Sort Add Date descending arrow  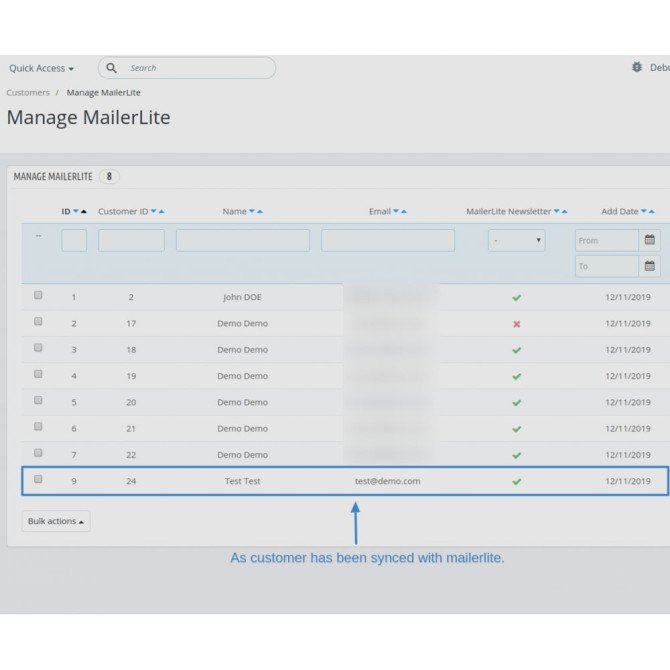tap(644, 212)
